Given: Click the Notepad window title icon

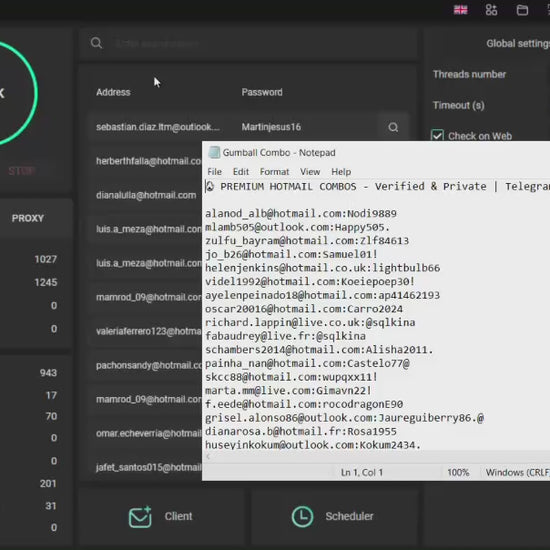Looking at the screenshot, I should 214,153.
